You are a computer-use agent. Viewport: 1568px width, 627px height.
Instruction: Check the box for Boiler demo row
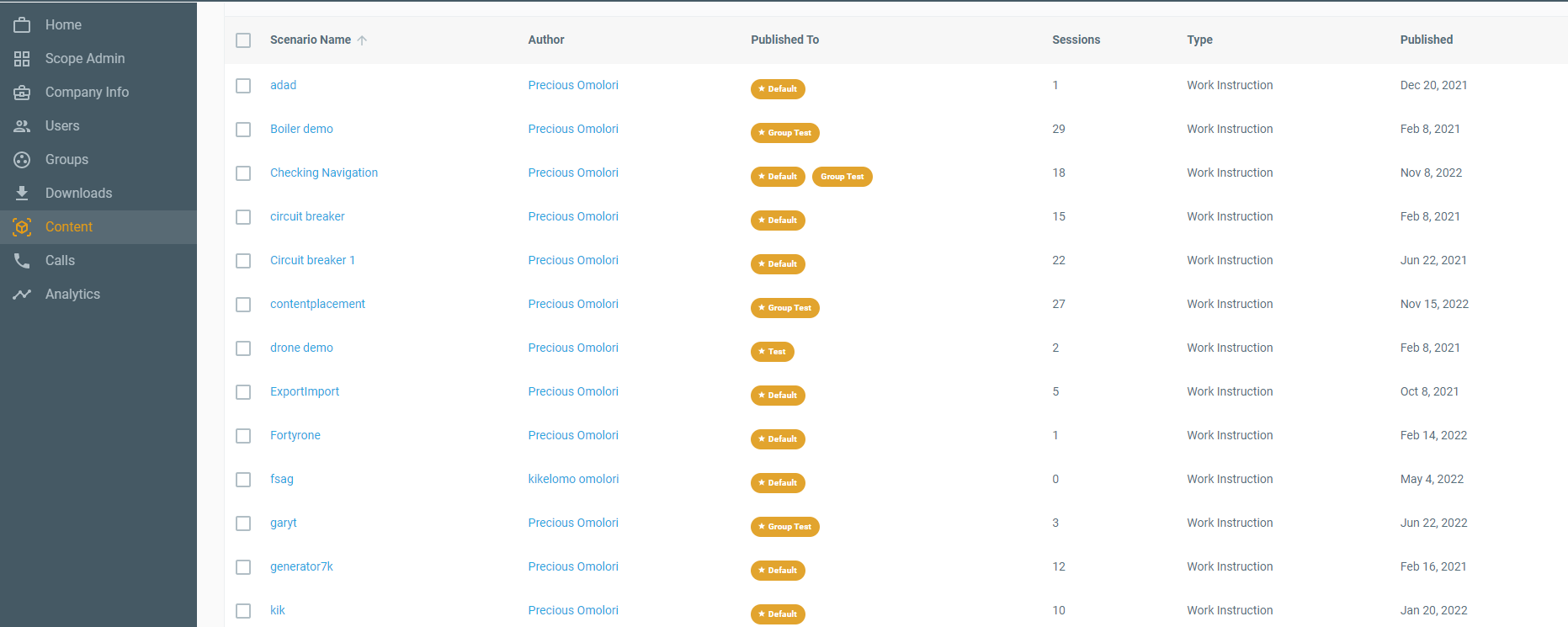(243, 130)
